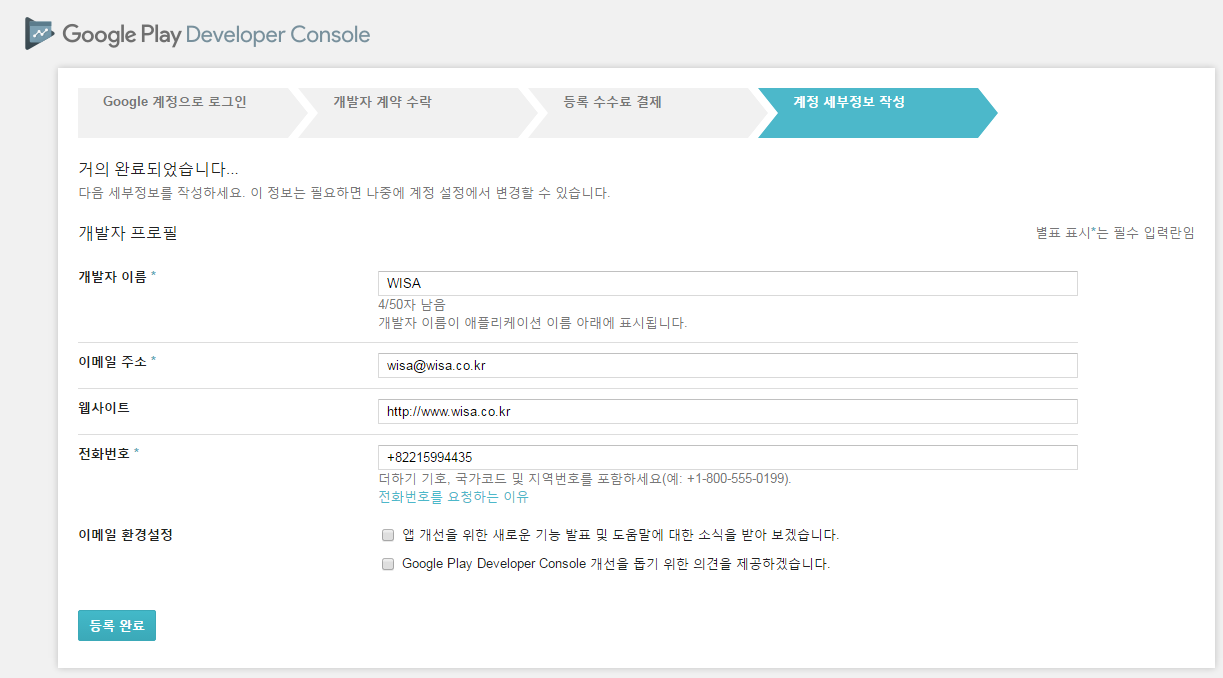Click the '이메일 주소' label
Image resolution: width=1223 pixels, height=678 pixels.
point(112,361)
